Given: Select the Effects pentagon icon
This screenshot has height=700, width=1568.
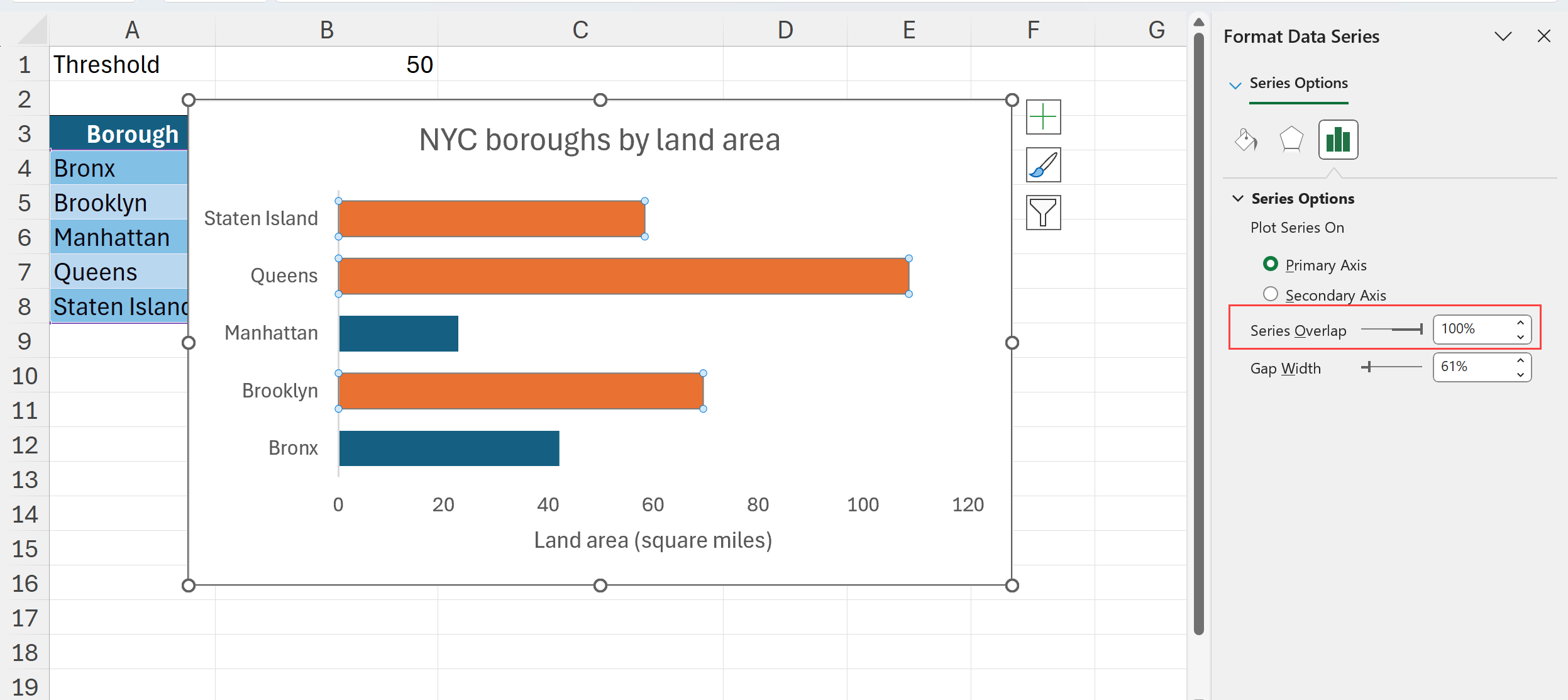Looking at the screenshot, I should pos(1291,140).
